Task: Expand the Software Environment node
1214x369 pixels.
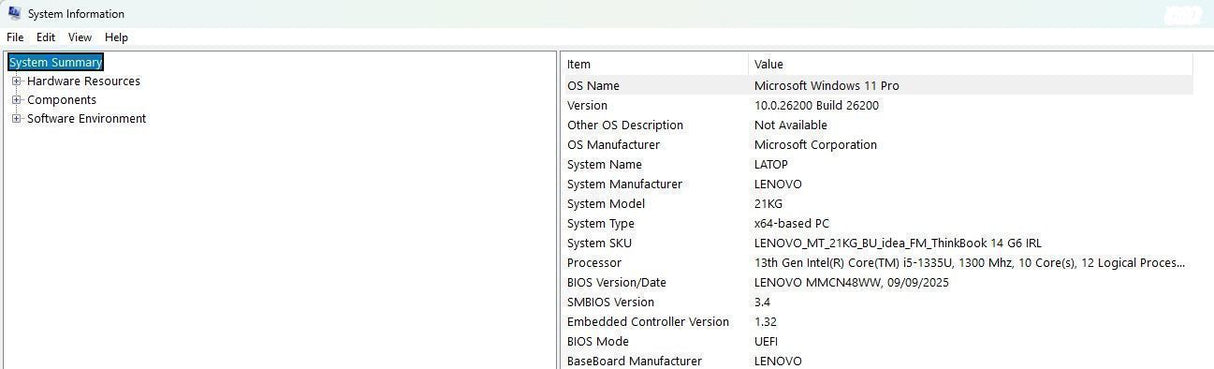Action: pos(16,119)
